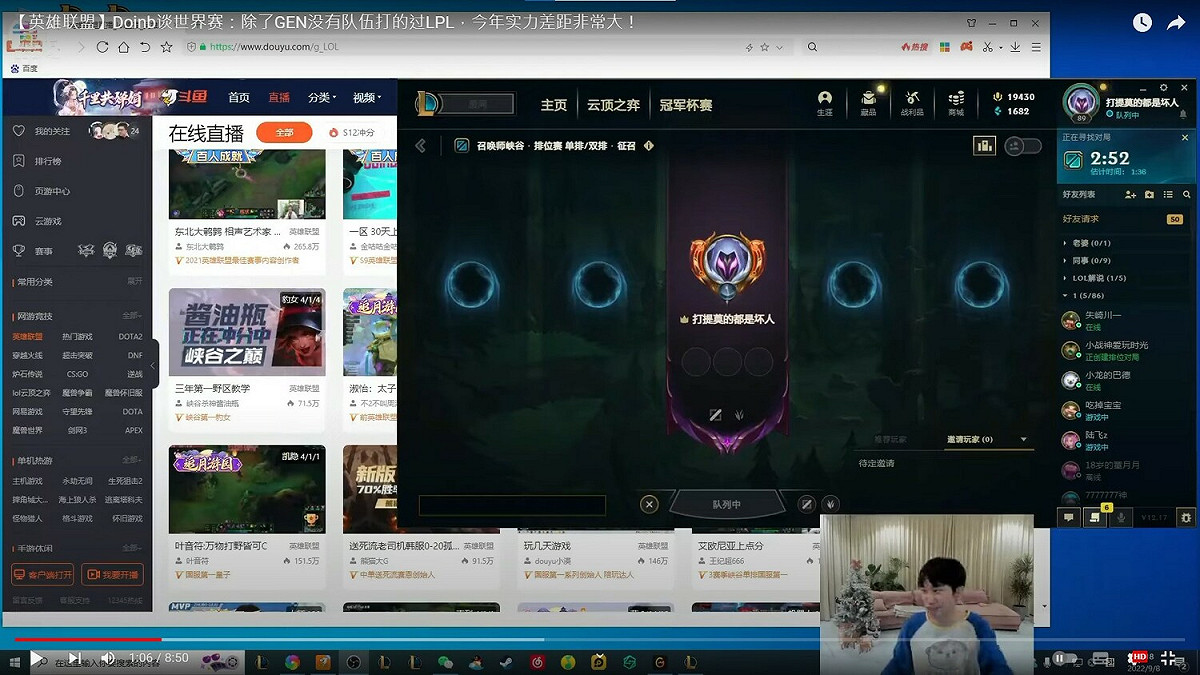
Task: Open the 酱油瓶 正在冲分中 stream thumbnail
Action: pos(247,333)
